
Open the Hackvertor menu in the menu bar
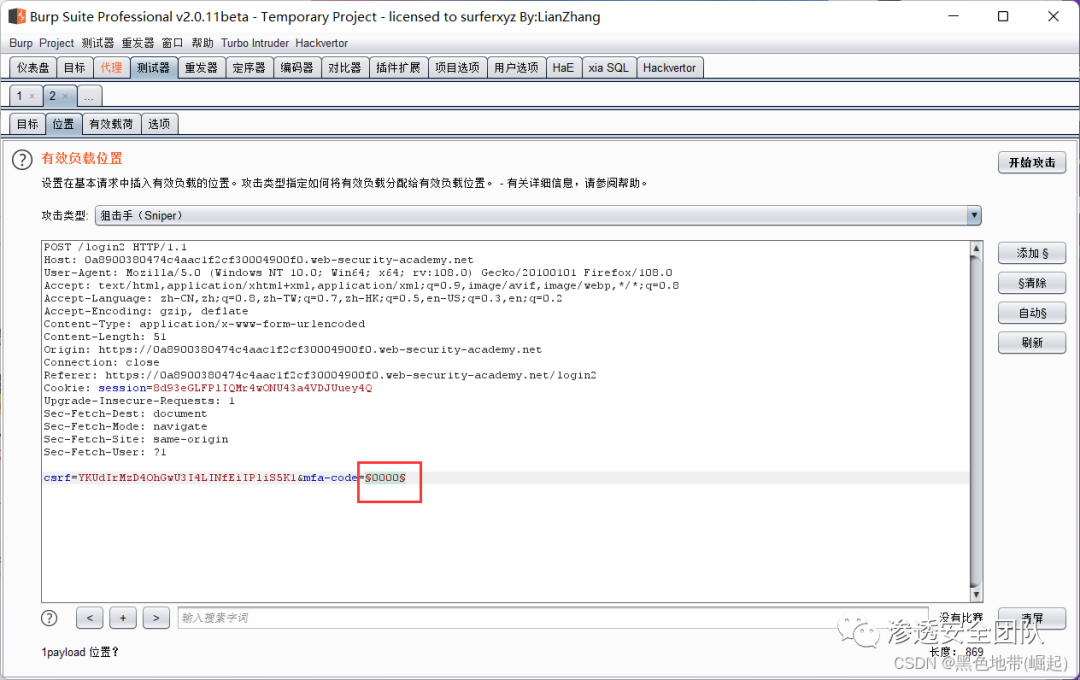pyautogui.click(x=322, y=43)
